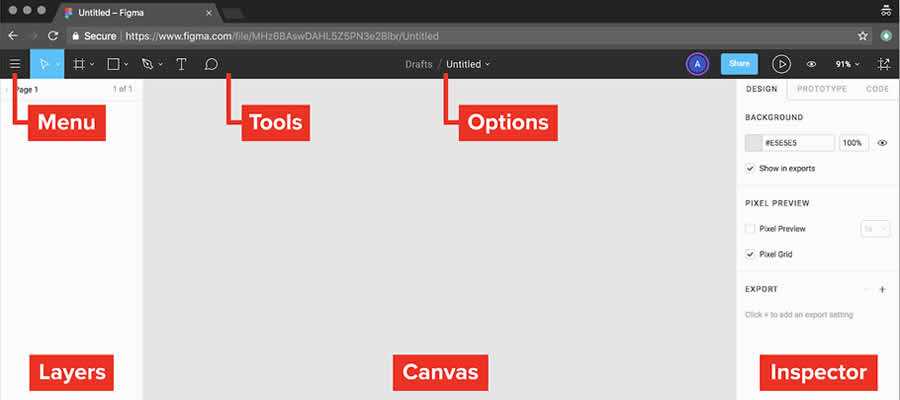Click the plus icon to add export setting
Image resolution: width=900 pixels, height=400 pixels.
coord(882,289)
